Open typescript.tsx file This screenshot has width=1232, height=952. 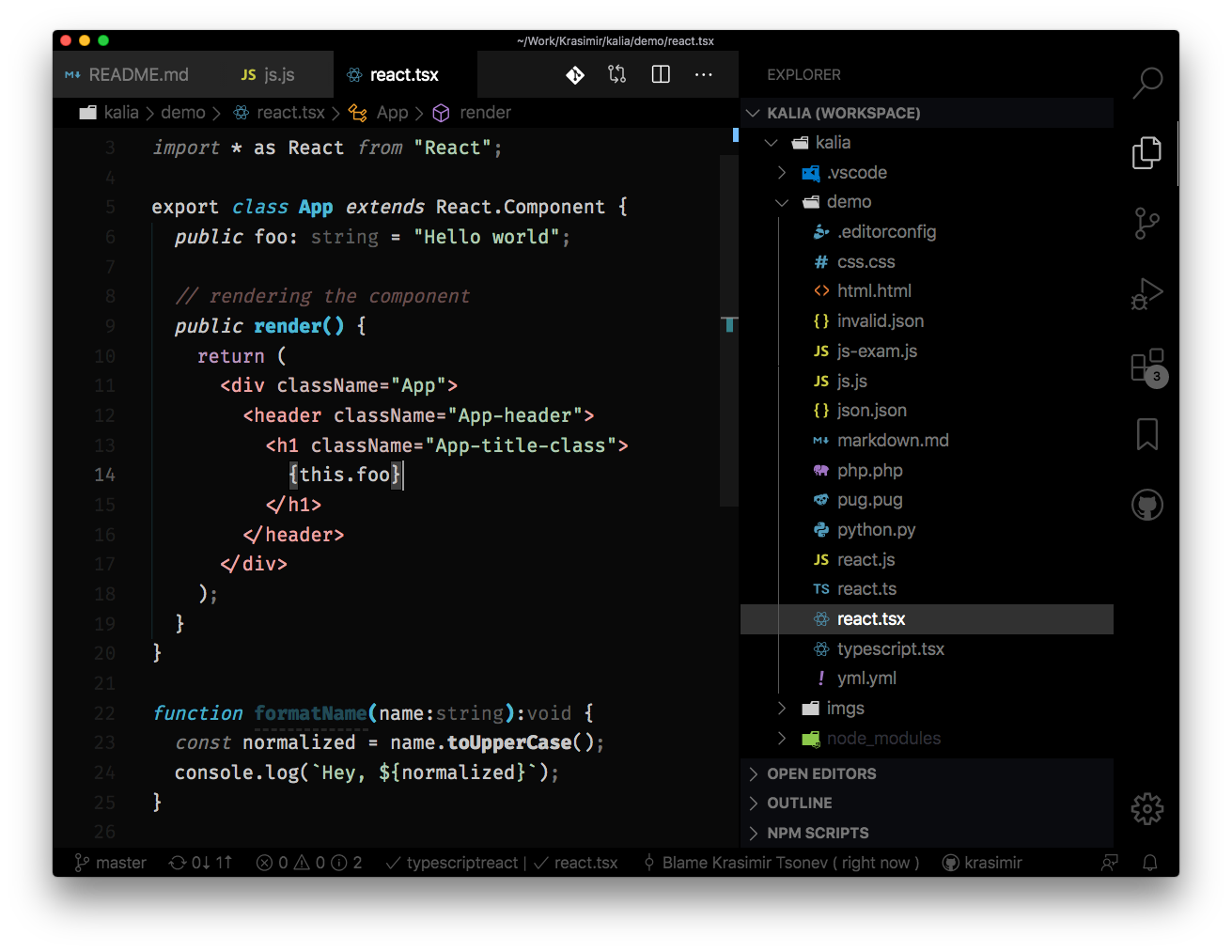coord(927,649)
